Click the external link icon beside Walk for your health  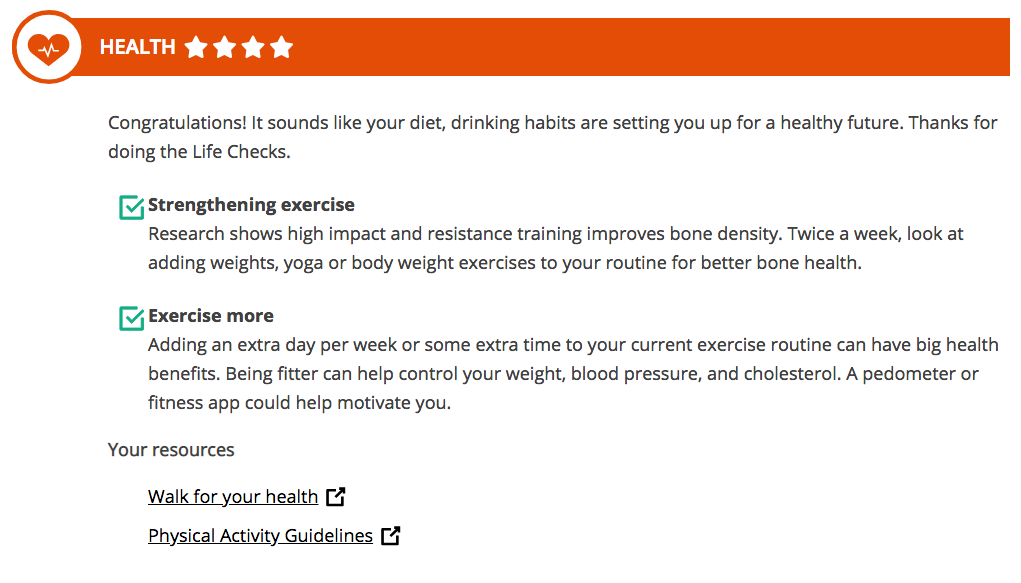tap(335, 495)
